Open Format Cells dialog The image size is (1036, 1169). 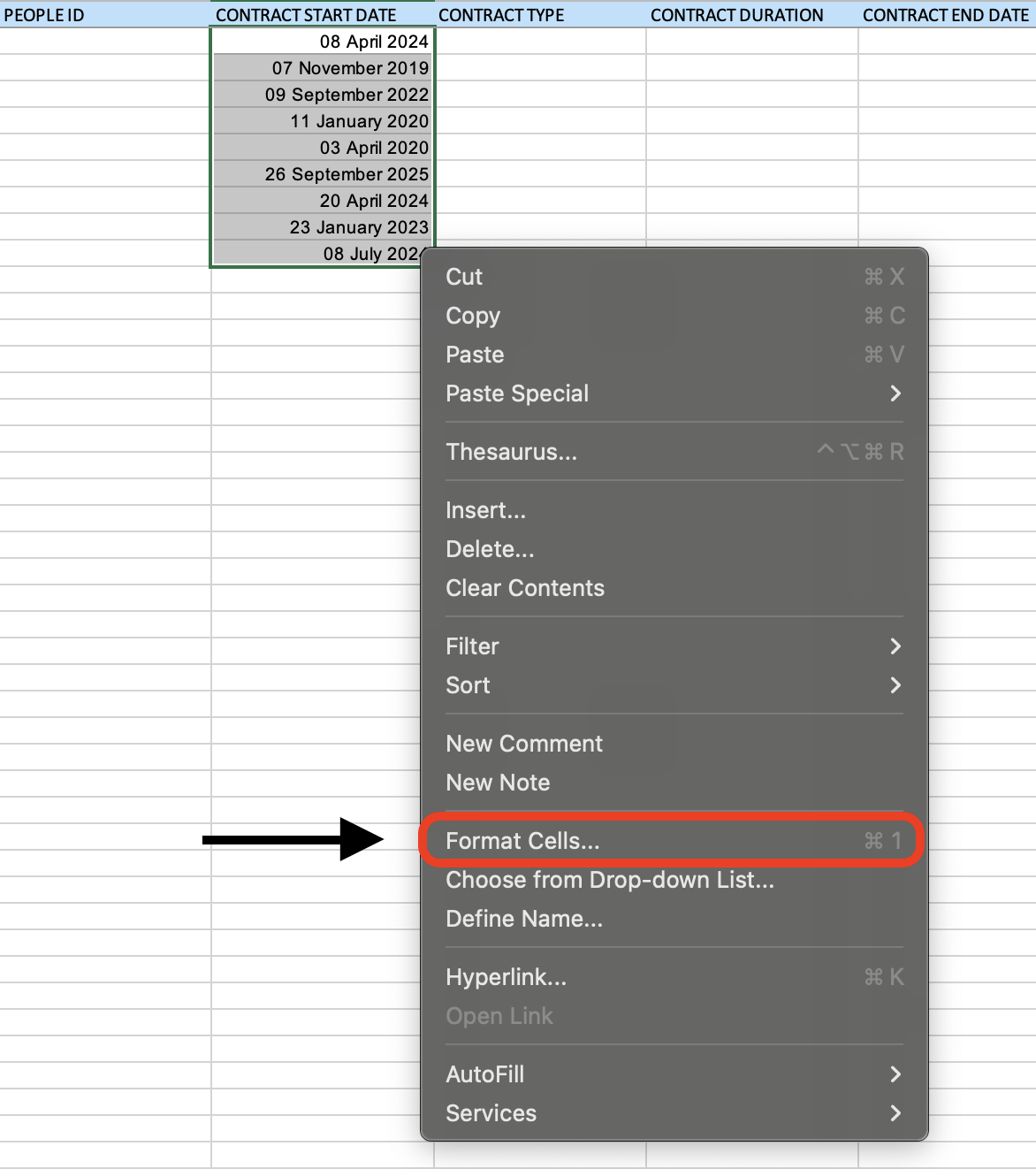click(x=522, y=841)
